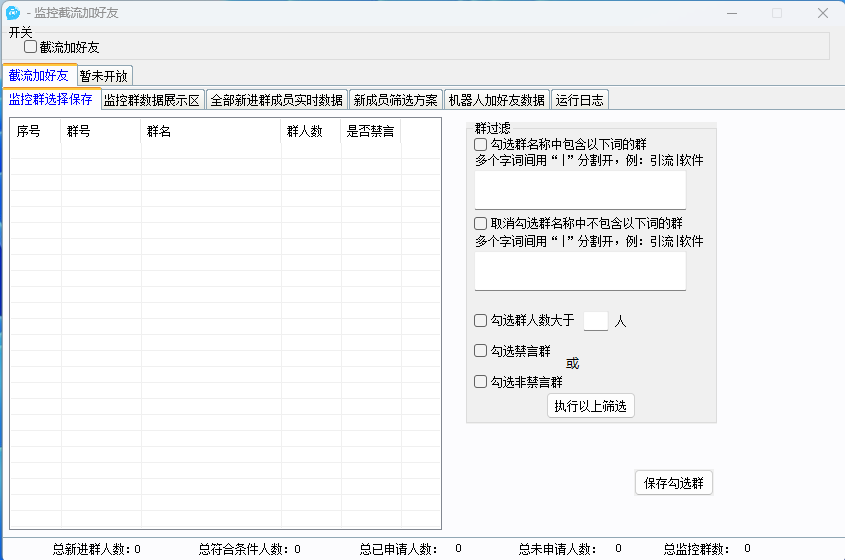Image resolution: width=845 pixels, height=560 pixels.
Task: Click the 保存勾选群 button
Action: pos(674,483)
